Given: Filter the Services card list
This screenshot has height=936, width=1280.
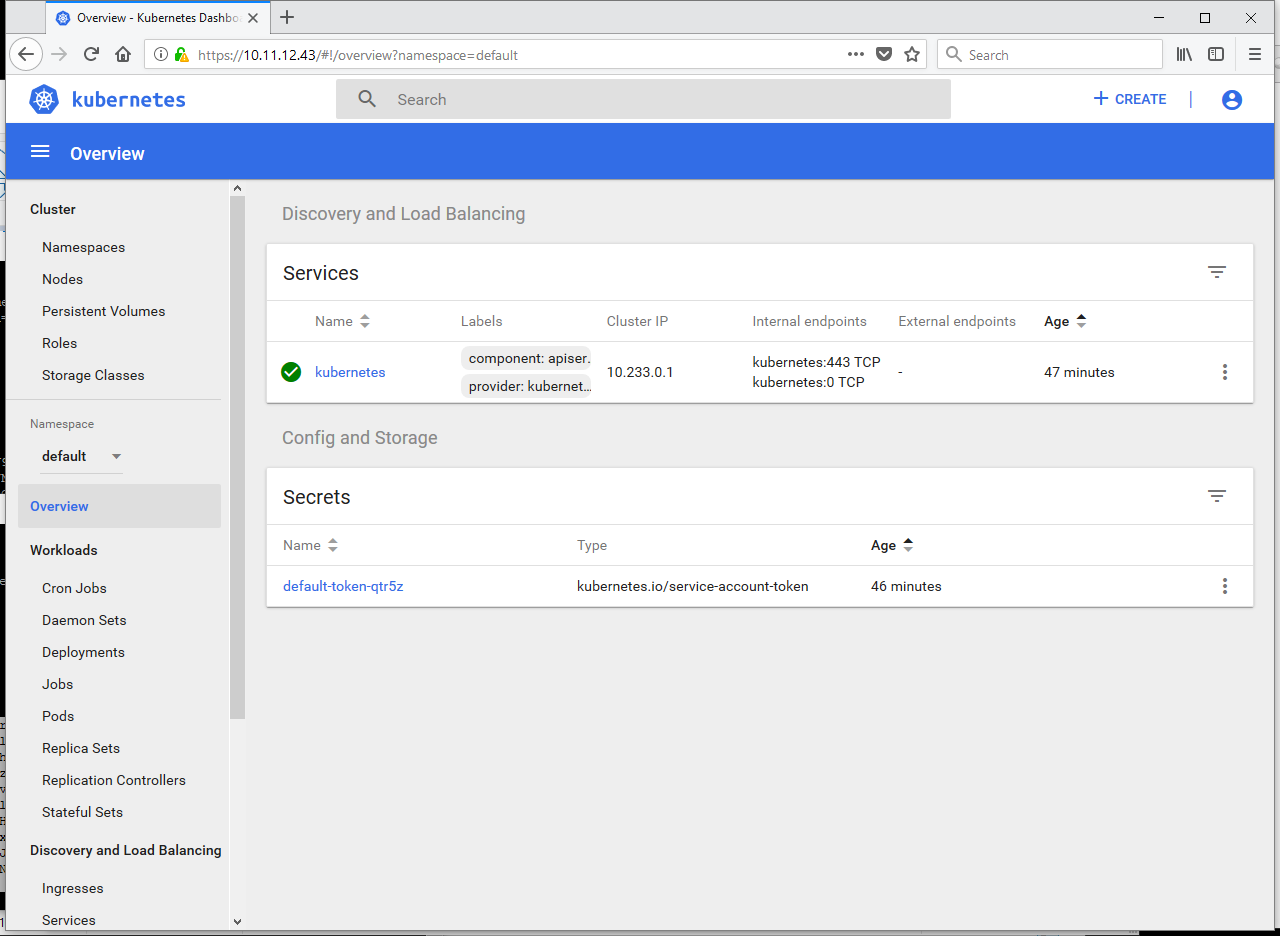Looking at the screenshot, I should (x=1217, y=272).
